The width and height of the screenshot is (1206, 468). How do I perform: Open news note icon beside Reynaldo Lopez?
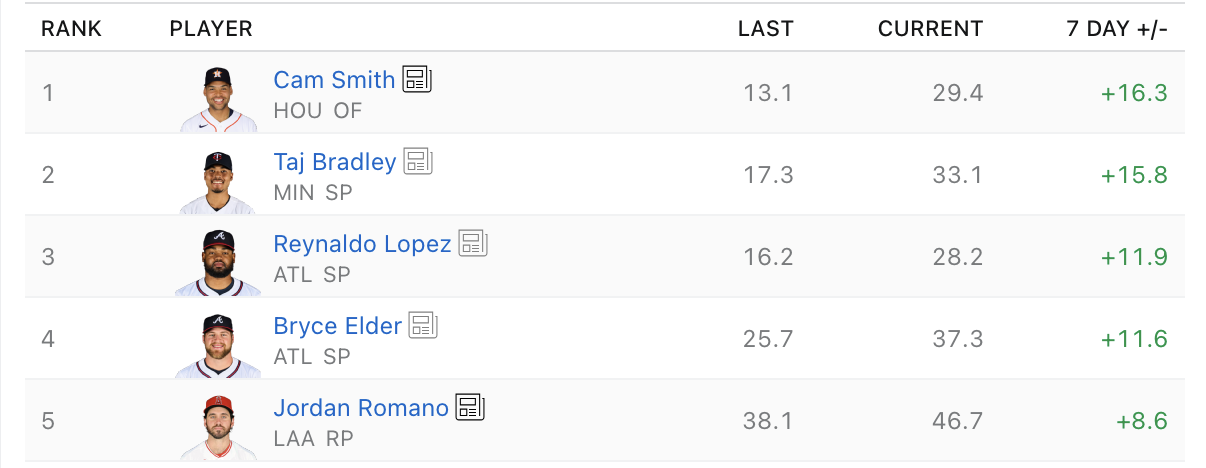[473, 243]
